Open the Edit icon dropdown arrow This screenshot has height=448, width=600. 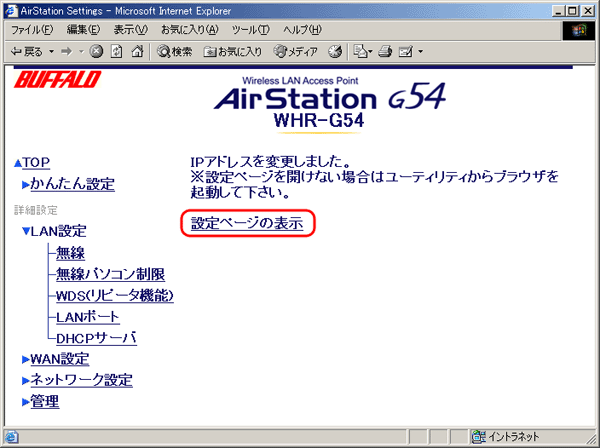click(421, 52)
